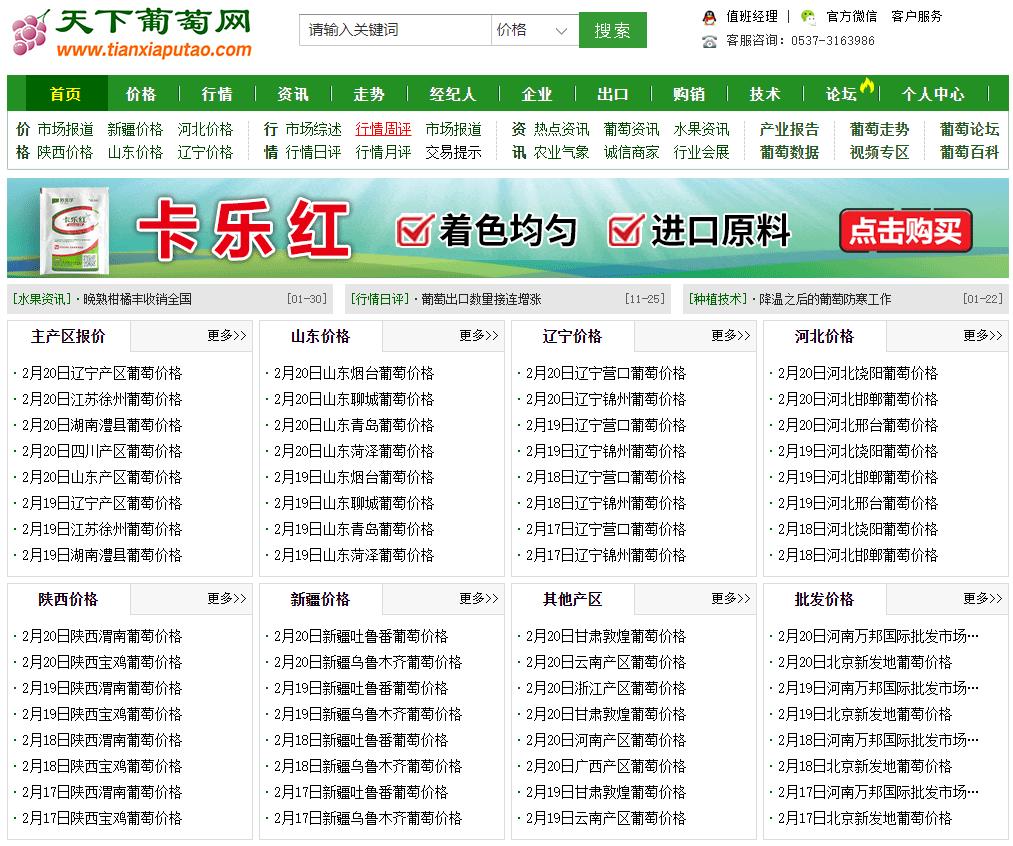The width and height of the screenshot is (1013, 846).
Task: Open 2月18日河北邯郸葡萄价格
Action: pyautogui.click(x=858, y=555)
